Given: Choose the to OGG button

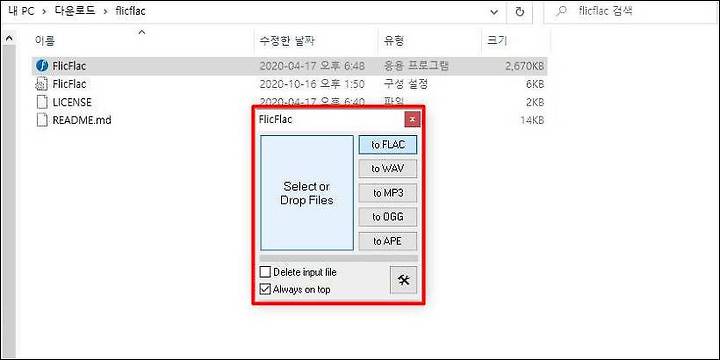Looking at the screenshot, I should click(388, 217).
